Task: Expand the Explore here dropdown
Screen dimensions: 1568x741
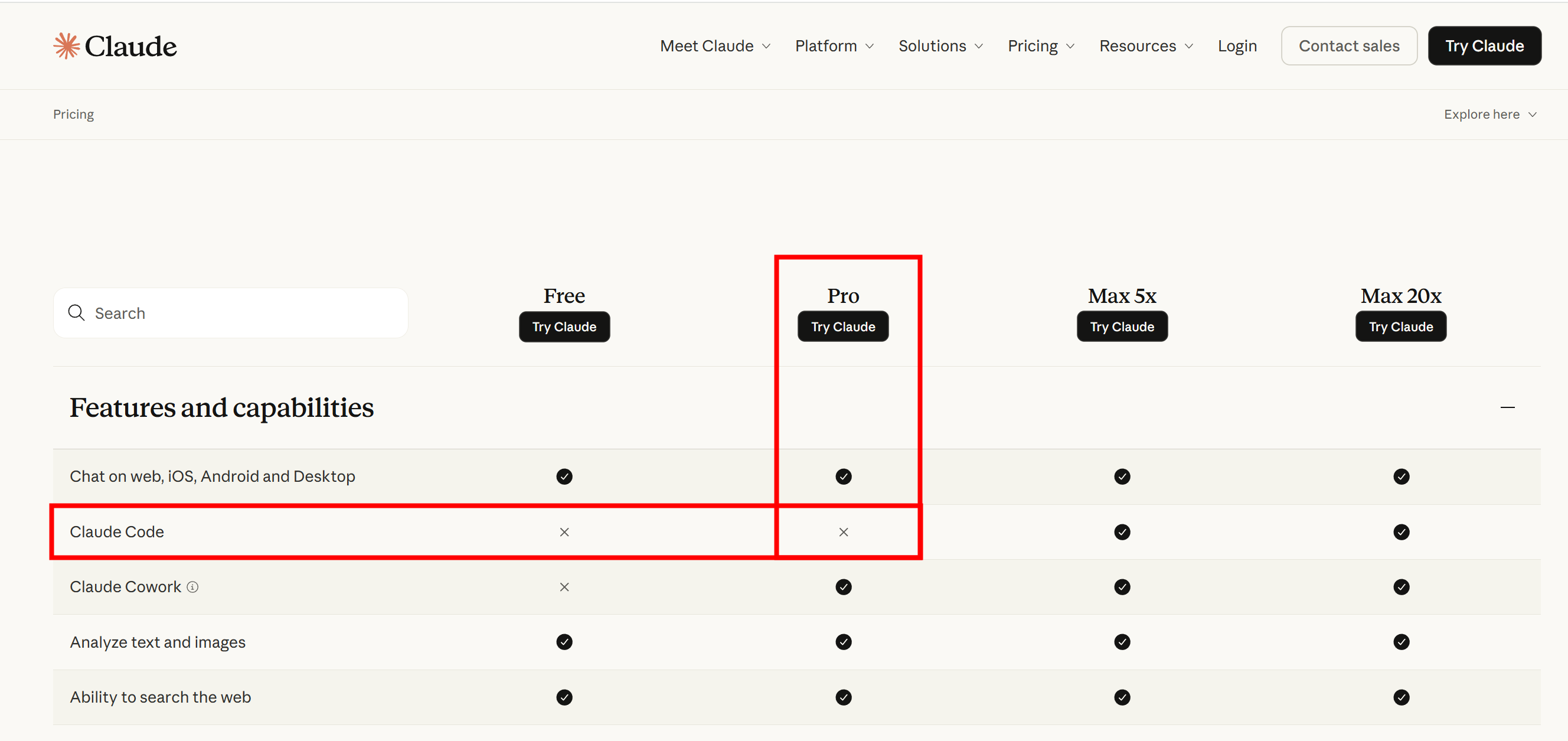Action: [1489, 115]
